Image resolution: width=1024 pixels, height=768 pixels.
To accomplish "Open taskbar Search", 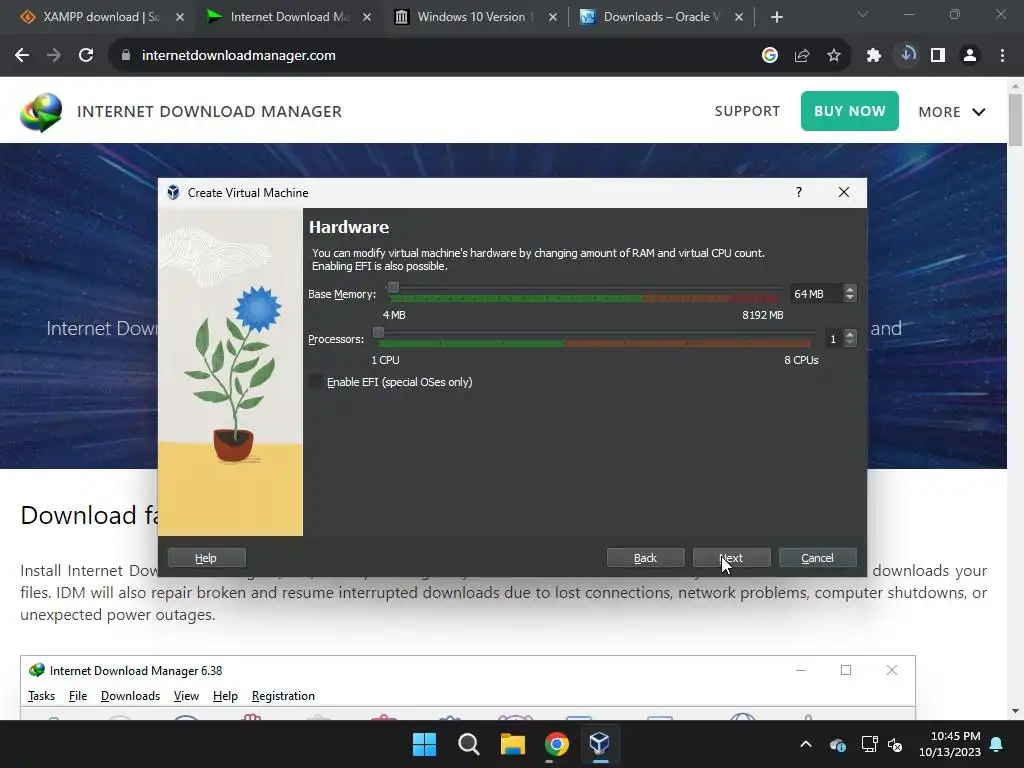I will point(468,744).
